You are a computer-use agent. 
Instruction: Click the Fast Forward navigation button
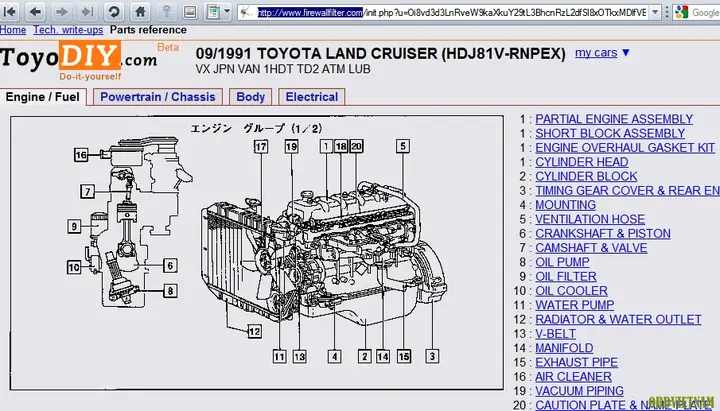[x=87, y=11]
